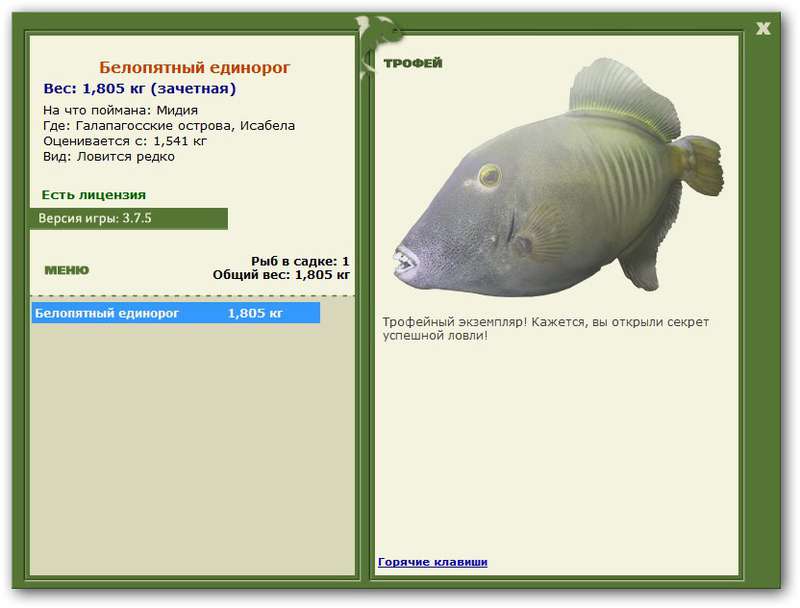800x608 pixels.
Task: Click the text Вид: Ловится редко
Action: [x=109, y=157]
